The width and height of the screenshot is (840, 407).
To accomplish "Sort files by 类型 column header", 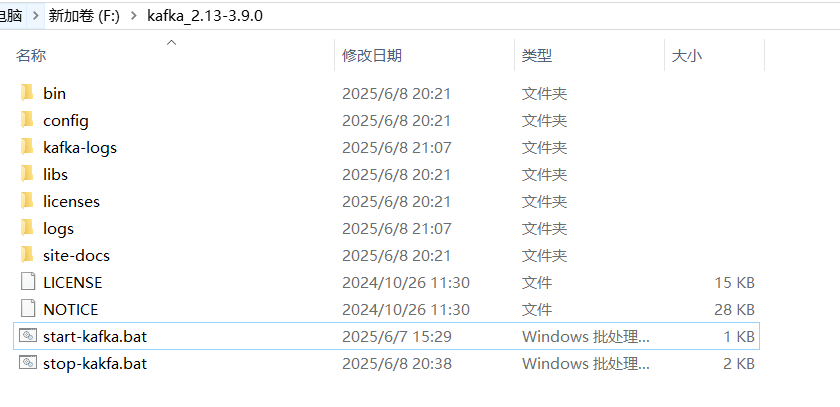I will (x=537, y=56).
